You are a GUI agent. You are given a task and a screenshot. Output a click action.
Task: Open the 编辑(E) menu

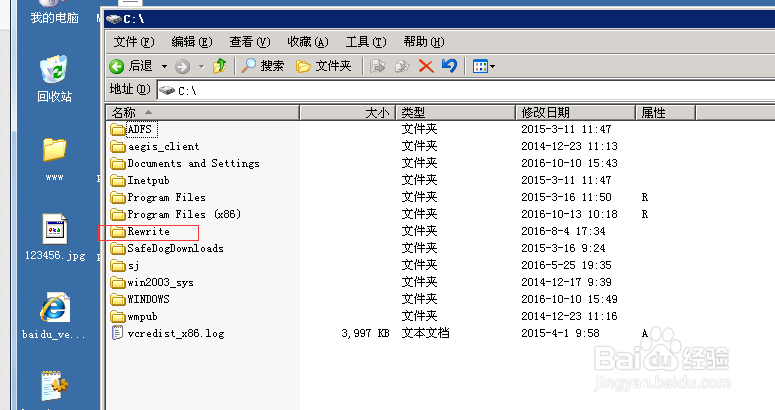pos(192,42)
